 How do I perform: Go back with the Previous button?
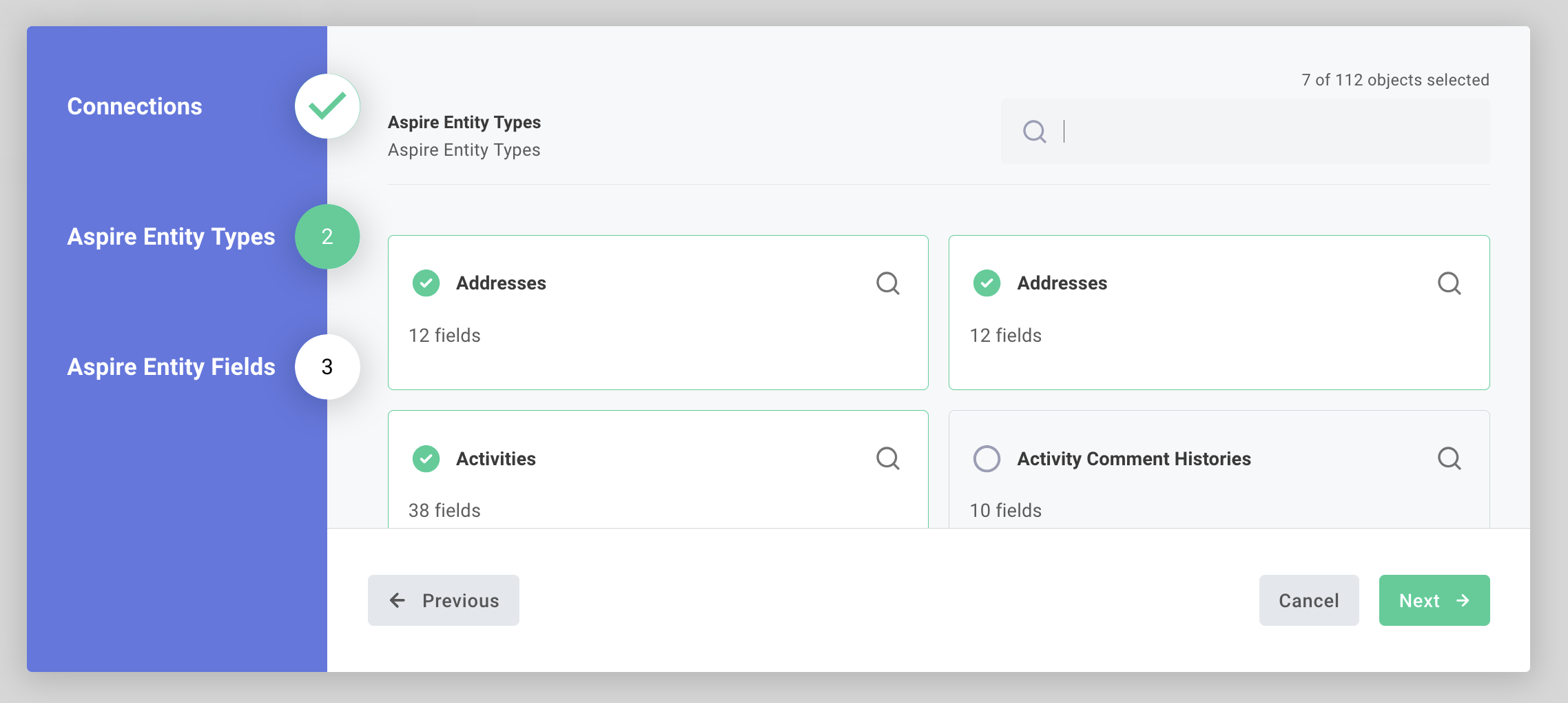443,600
